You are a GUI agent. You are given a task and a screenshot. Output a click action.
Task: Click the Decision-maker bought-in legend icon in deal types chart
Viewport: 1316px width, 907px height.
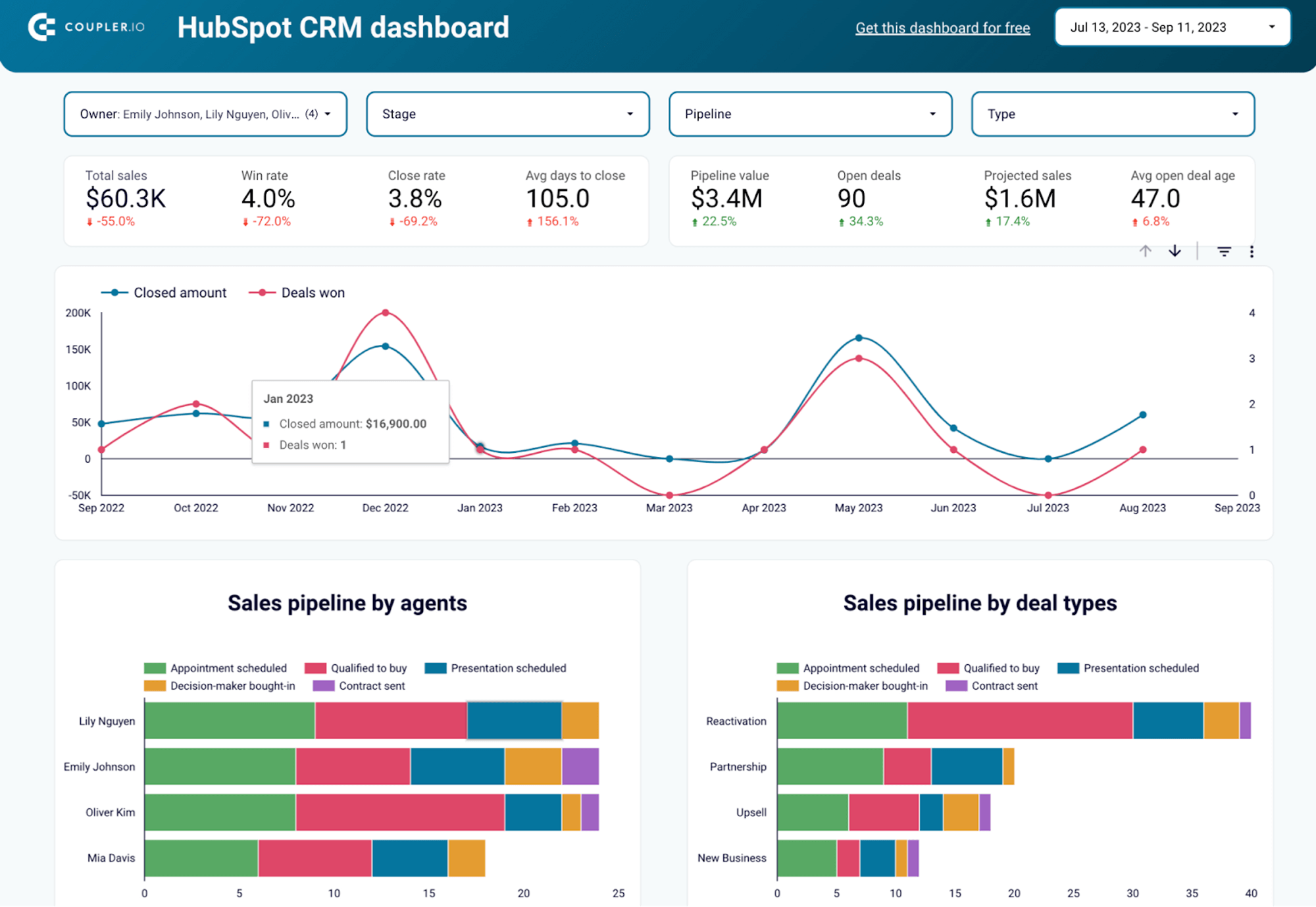coord(786,685)
